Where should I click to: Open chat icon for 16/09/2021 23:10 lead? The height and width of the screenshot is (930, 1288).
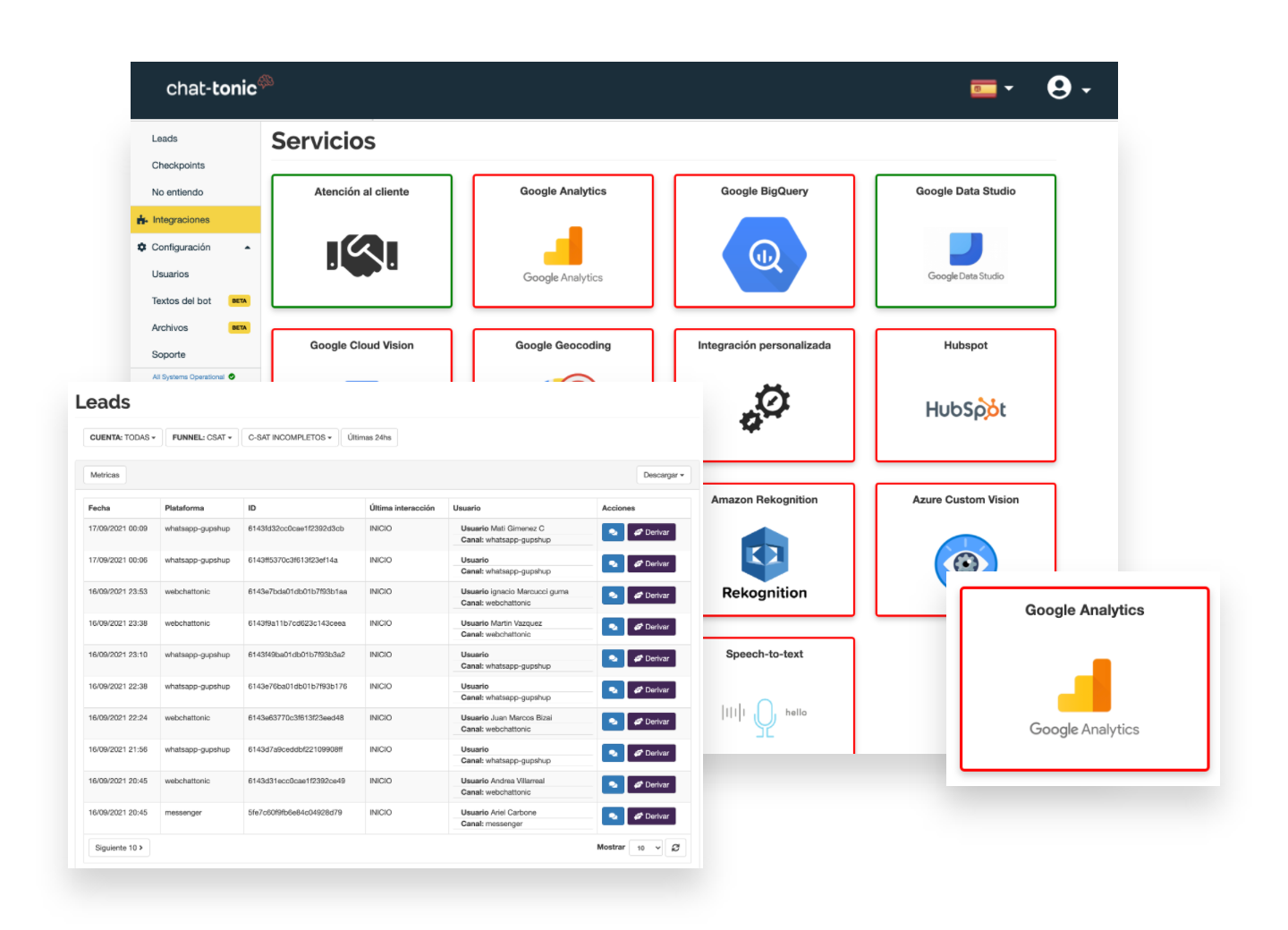pos(613,658)
